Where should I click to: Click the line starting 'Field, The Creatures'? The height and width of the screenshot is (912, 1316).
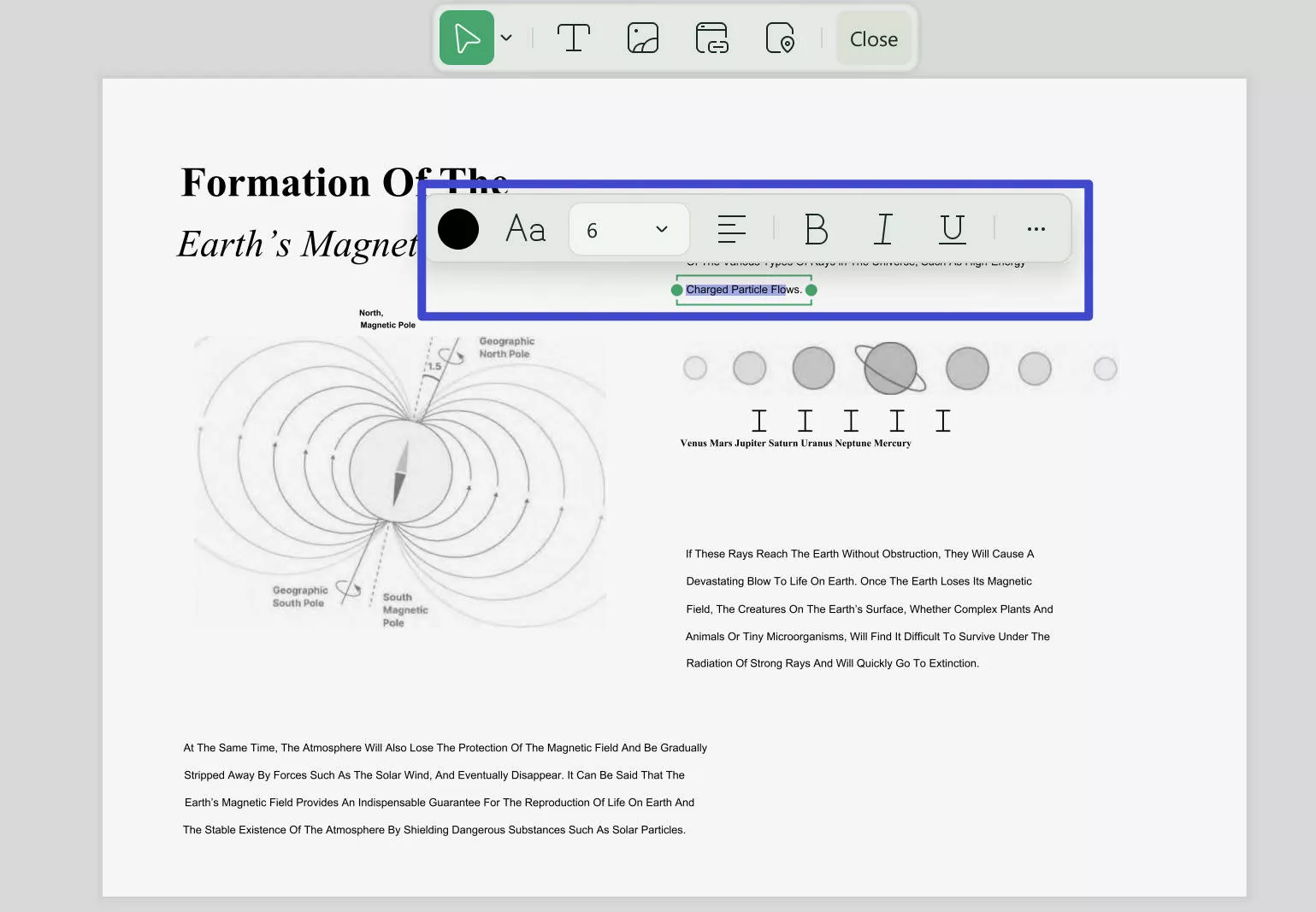tap(870, 609)
